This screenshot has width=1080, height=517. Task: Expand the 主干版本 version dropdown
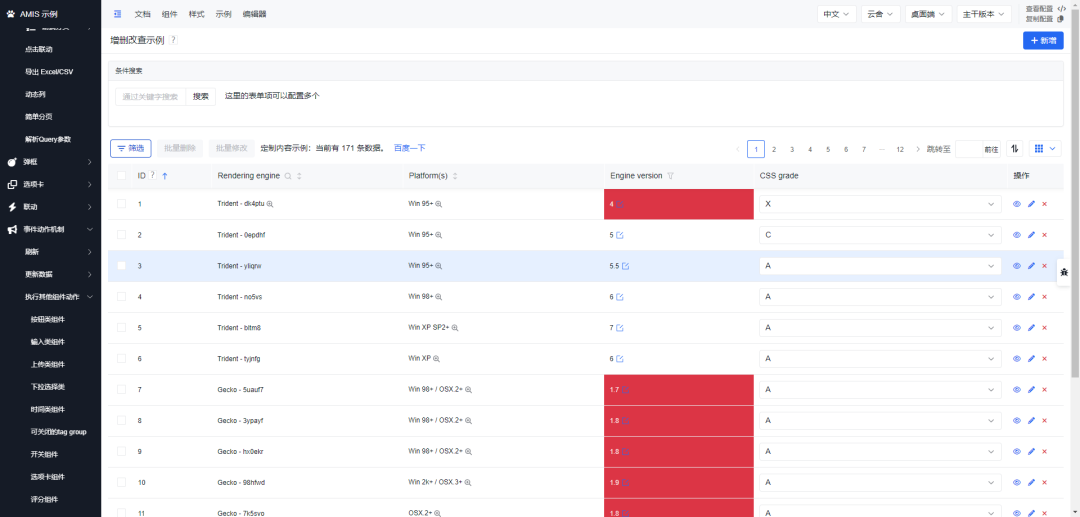pos(984,14)
